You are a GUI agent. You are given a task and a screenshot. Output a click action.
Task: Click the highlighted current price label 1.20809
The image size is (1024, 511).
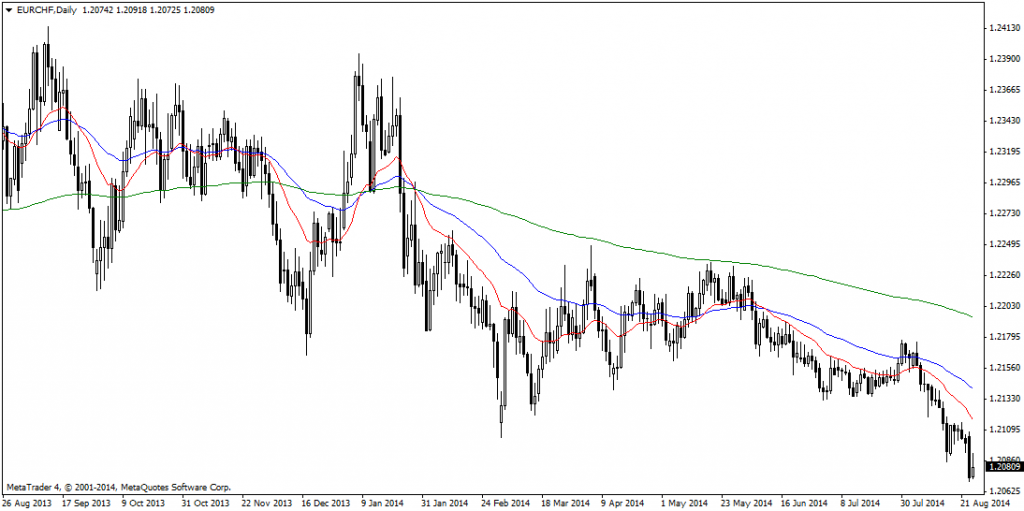point(1003,466)
